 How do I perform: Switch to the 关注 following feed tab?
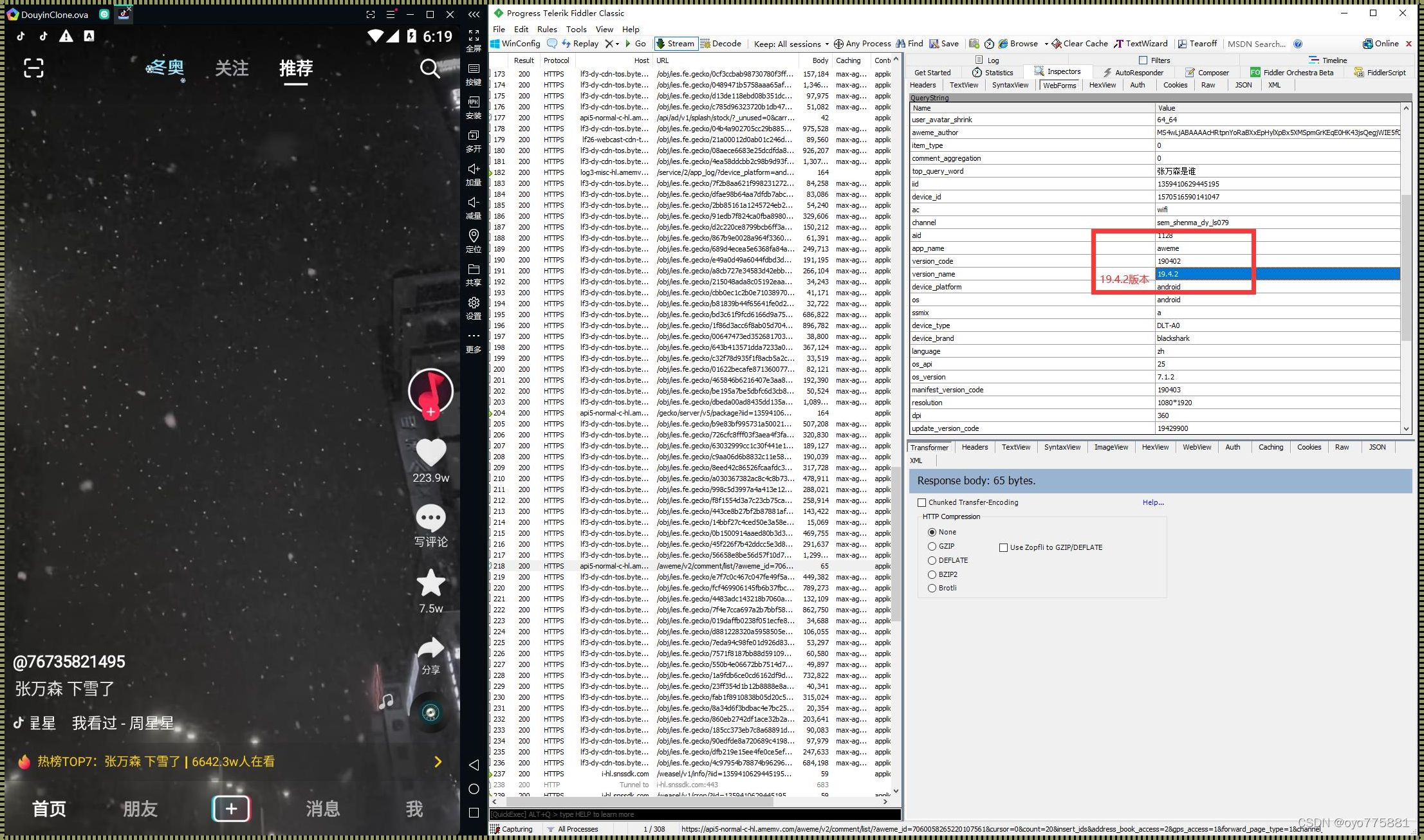pos(232,68)
